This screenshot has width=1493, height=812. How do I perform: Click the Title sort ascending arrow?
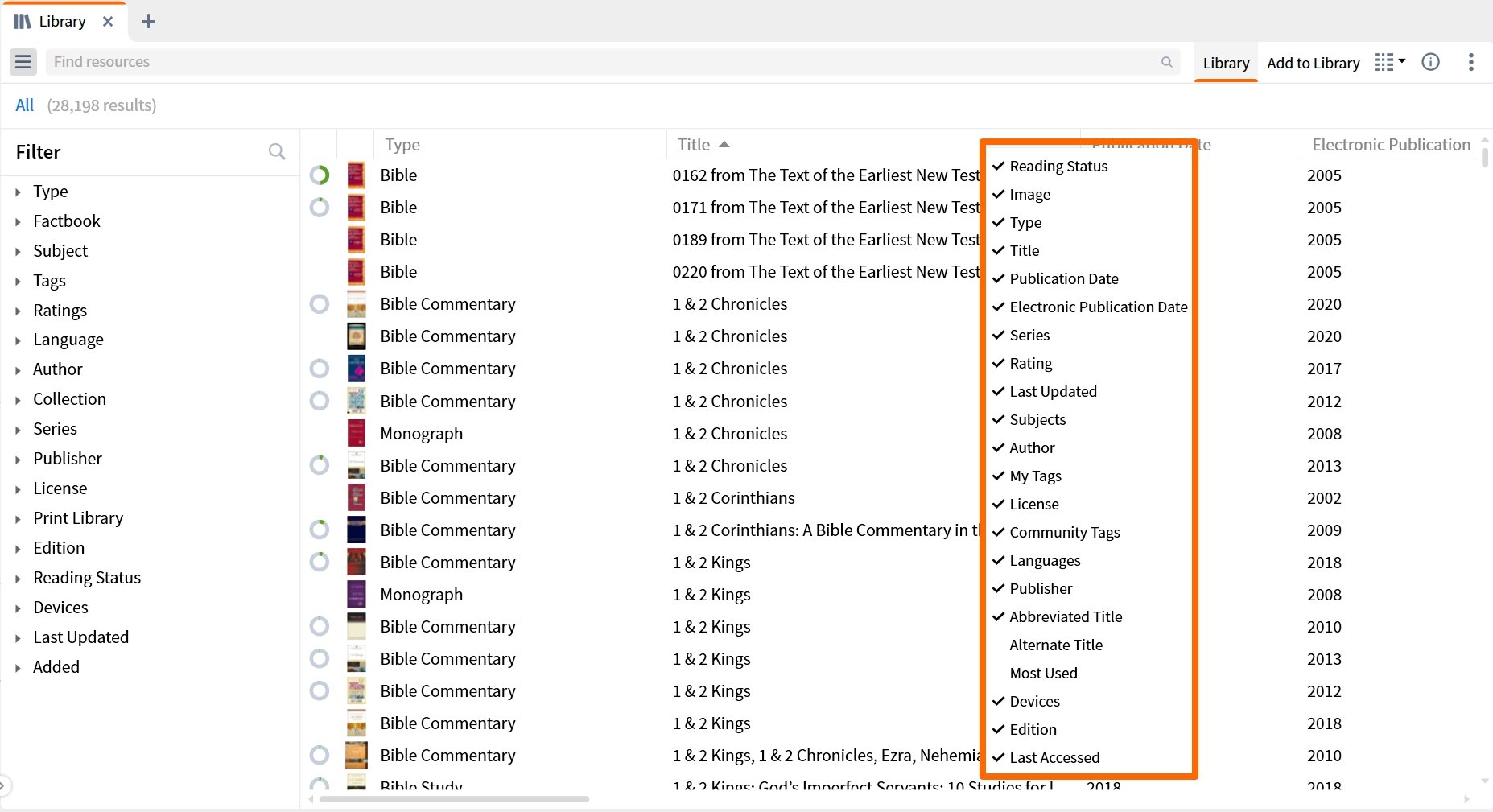click(724, 144)
